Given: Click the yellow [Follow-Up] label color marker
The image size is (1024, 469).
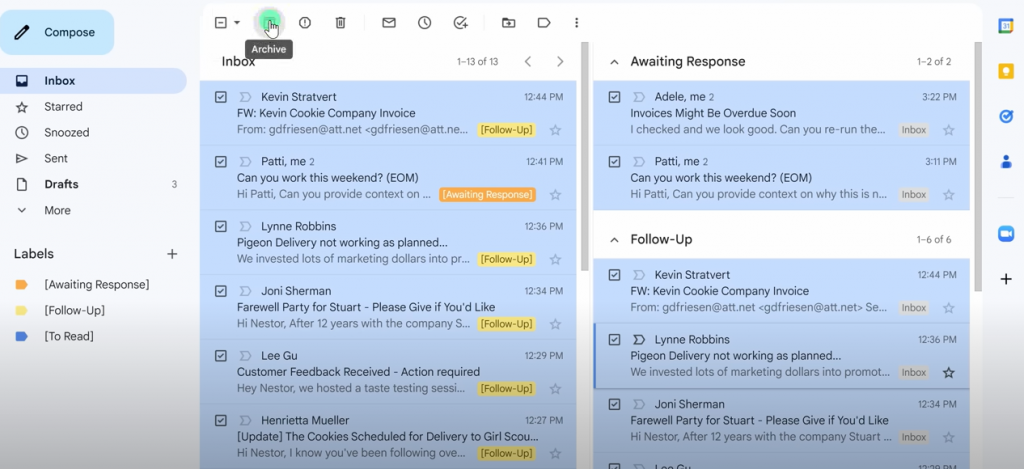Looking at the screenshot, I should pos(22,311).
